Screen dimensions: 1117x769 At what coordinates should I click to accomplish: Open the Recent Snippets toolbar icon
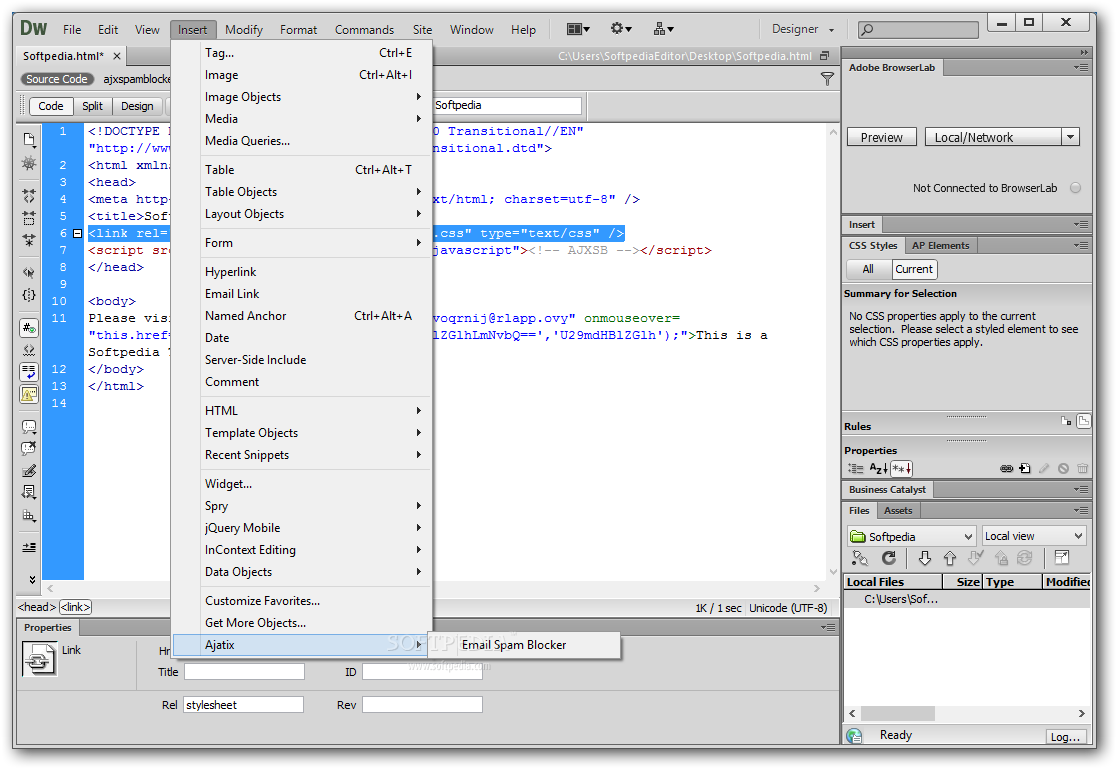click(28, 492)
